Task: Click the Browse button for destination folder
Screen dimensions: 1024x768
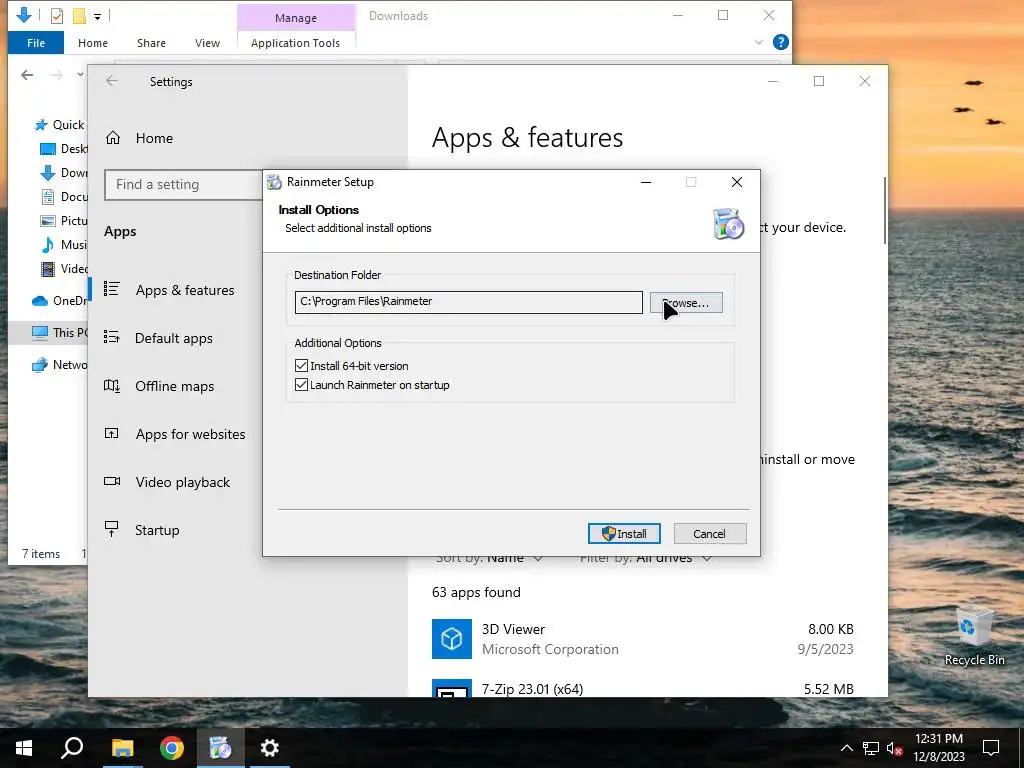Action: (686, 302)
